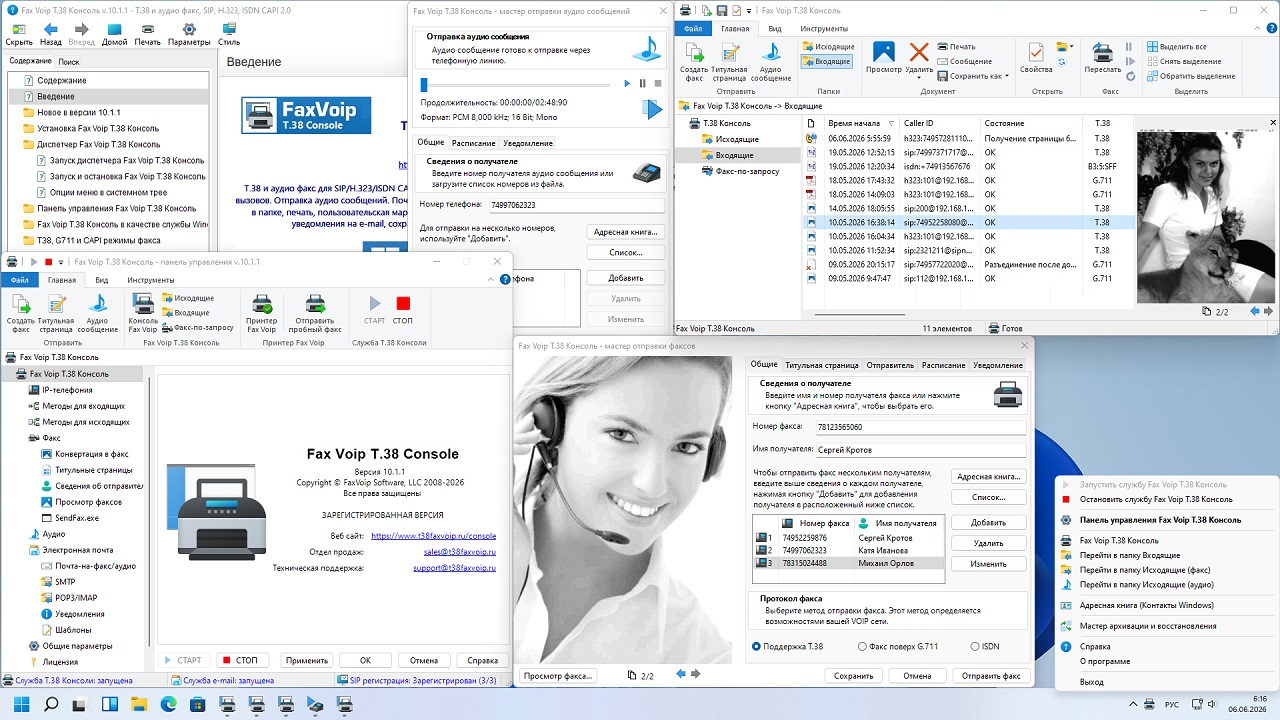Screen dimensions: 1280x720
Task: Click Отправить пробный факс in the control panel ribbon
Action: 314,313
